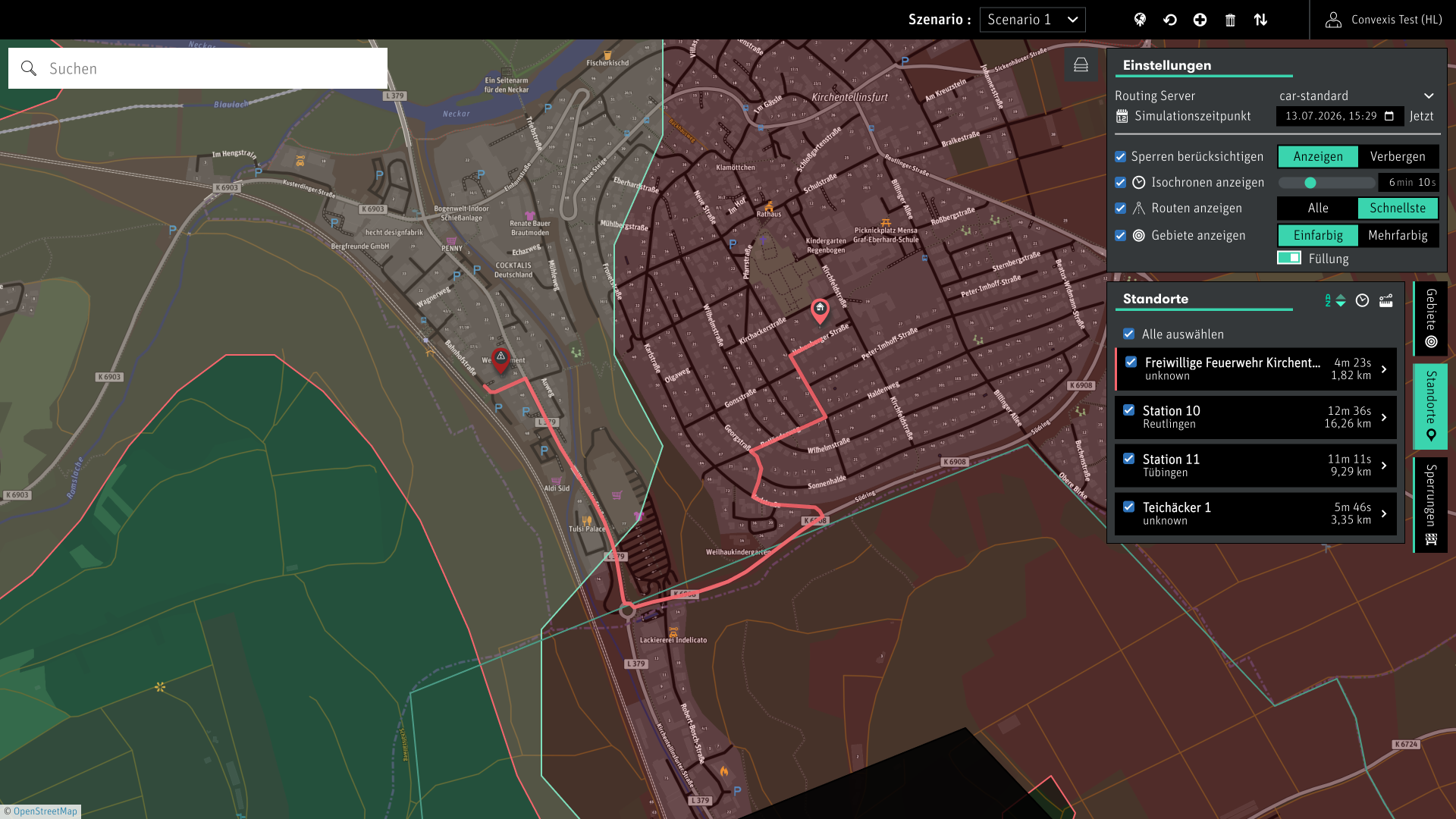Click the Station 11 name text
Screen dimensions: 1456x819
1171,459
